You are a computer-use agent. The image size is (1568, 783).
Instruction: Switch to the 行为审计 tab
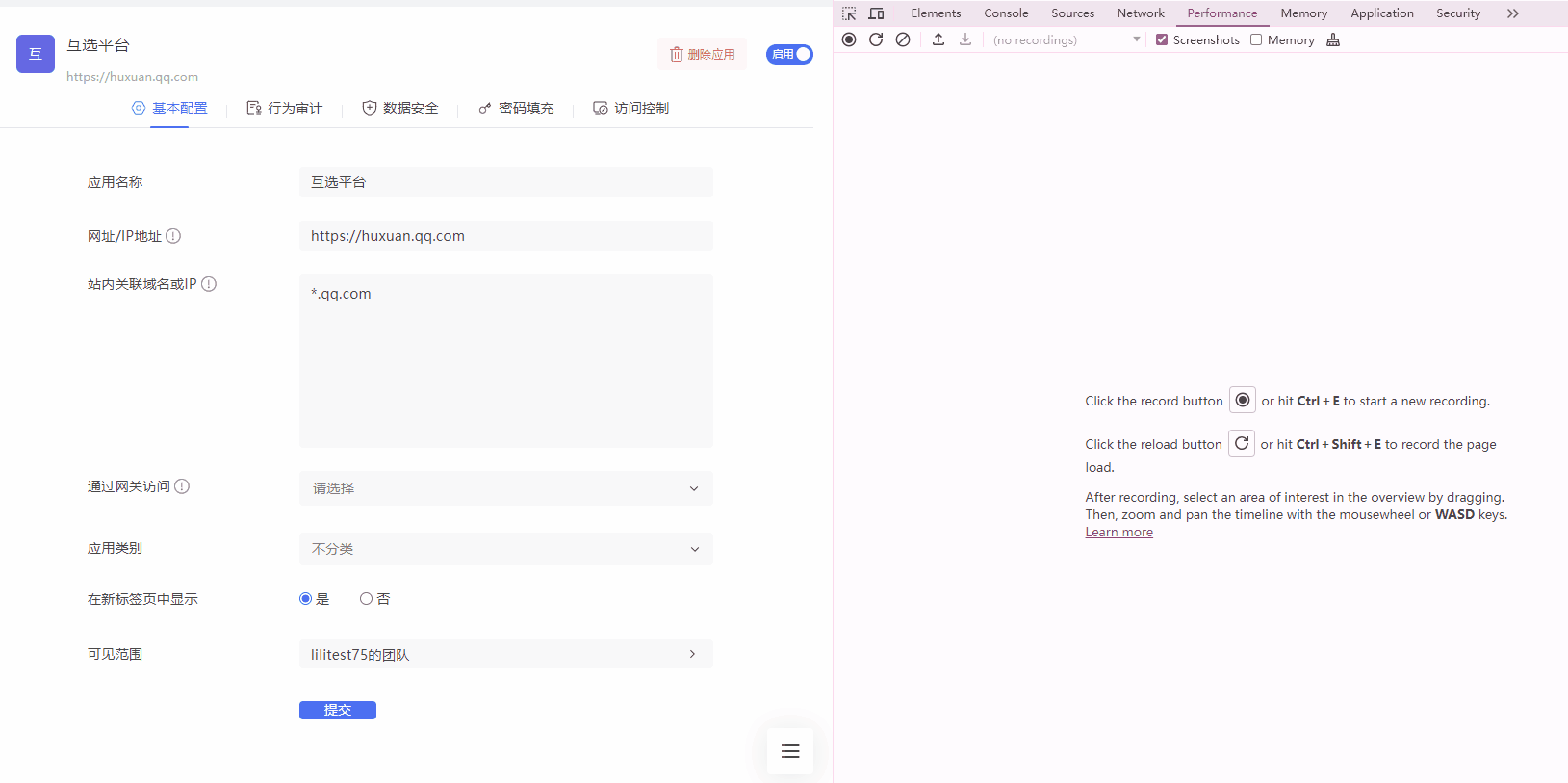285,108
